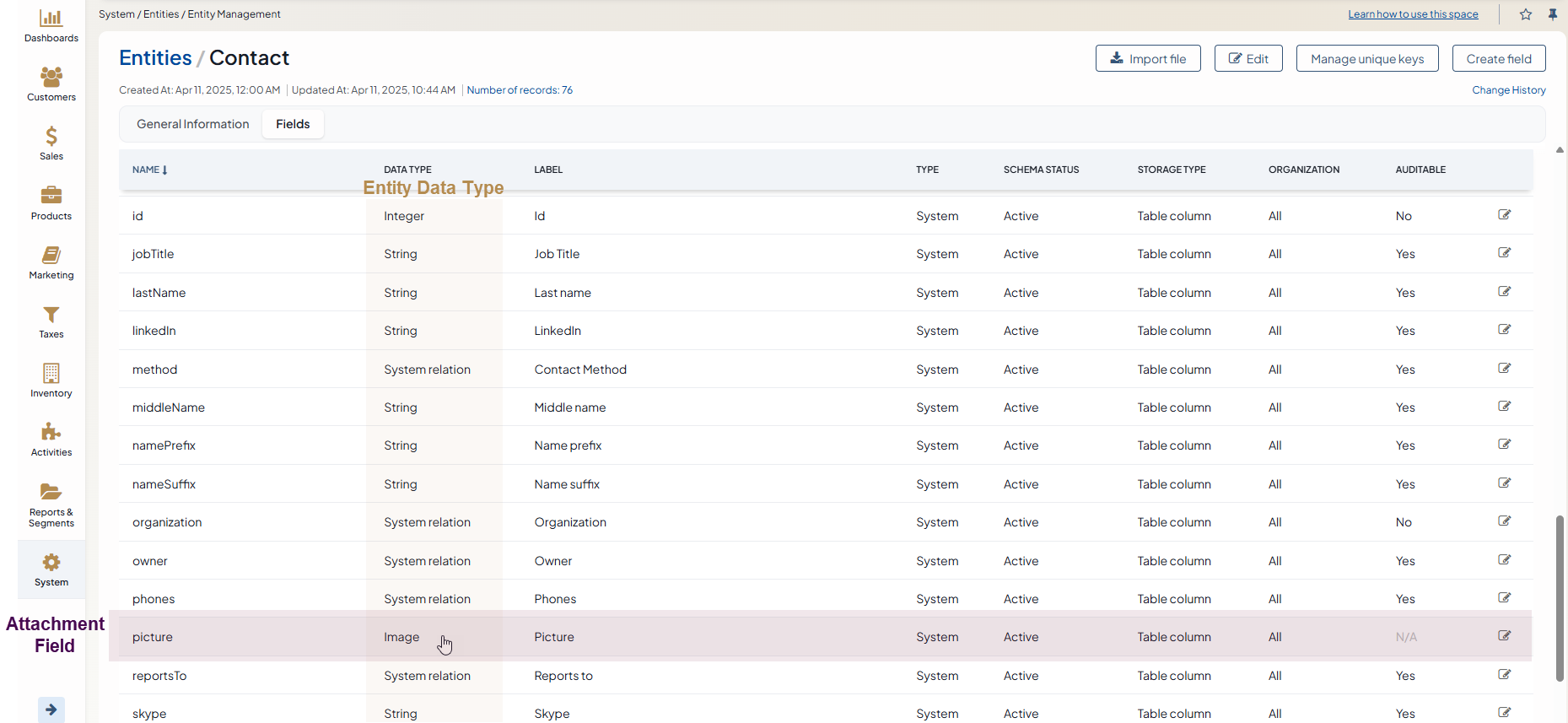Pin the page with pushpin icon
Screen dimensions: 1568x723
coord(1553,14)
